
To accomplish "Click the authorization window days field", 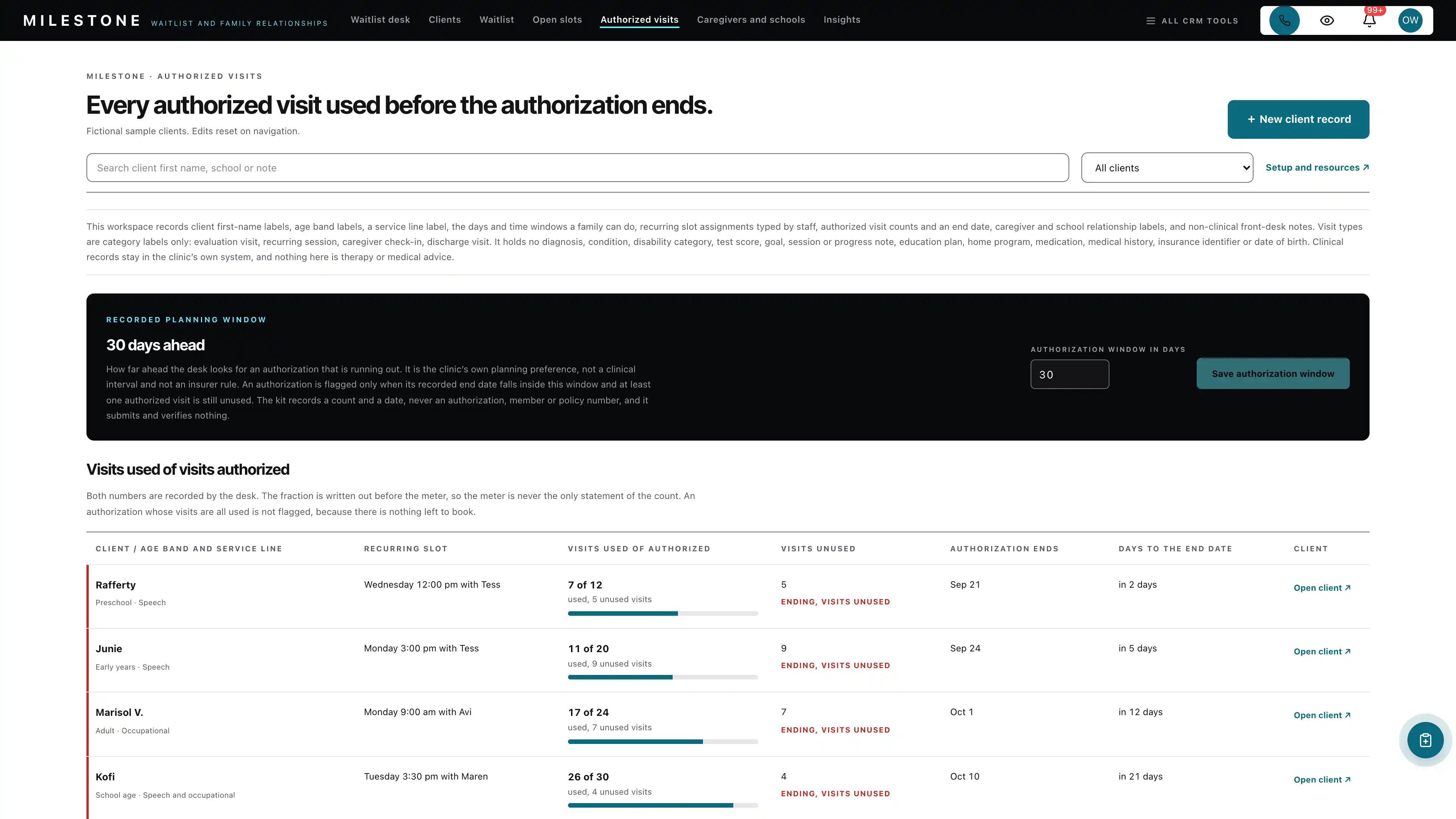I will (1069, 374).
